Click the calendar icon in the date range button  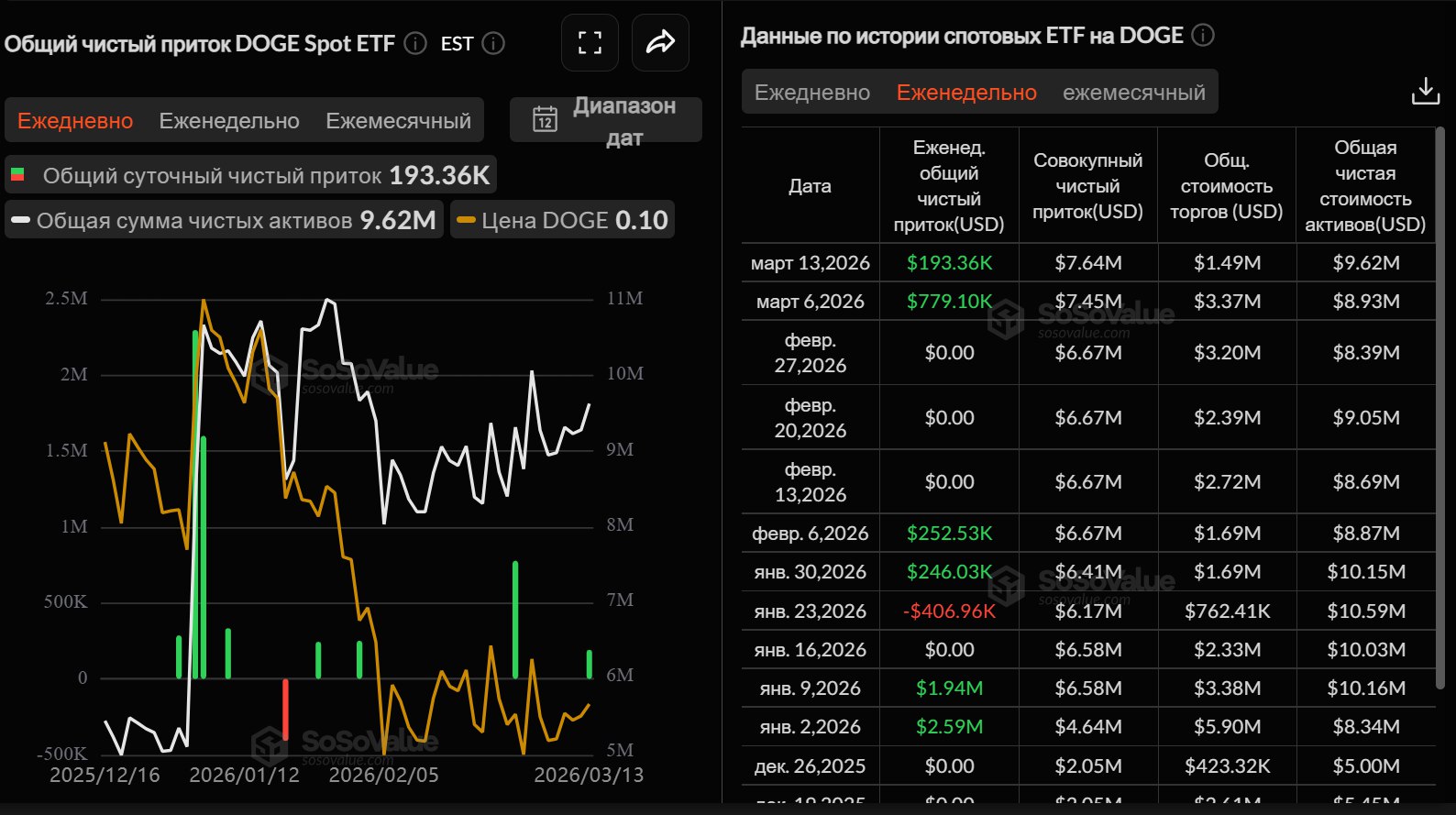coord(546,120)
